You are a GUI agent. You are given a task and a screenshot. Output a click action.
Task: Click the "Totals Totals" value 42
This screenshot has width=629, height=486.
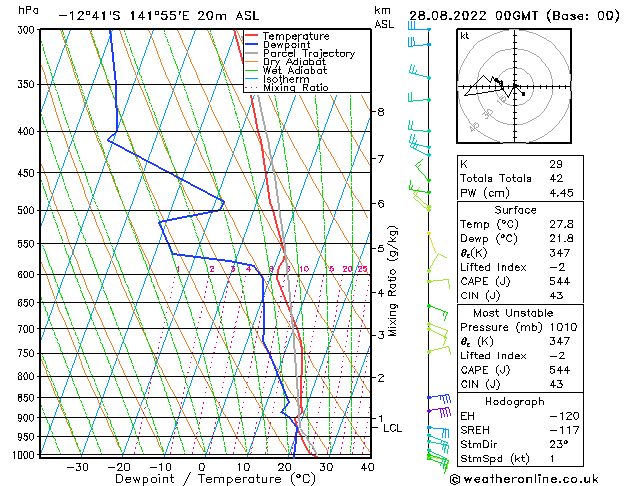(x=556, y=178)
